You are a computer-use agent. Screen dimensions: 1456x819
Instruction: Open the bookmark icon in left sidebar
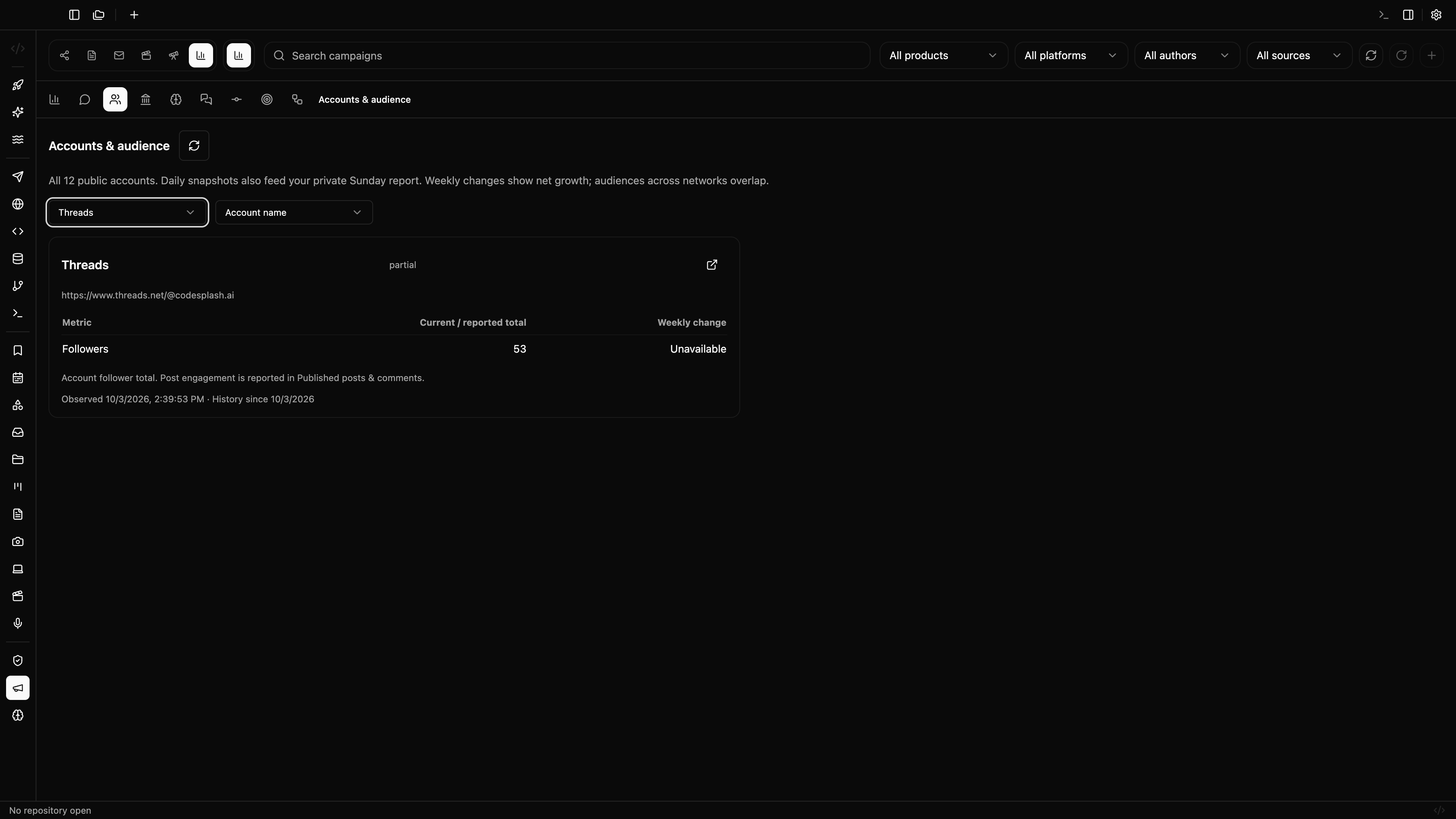click(17, 350)
